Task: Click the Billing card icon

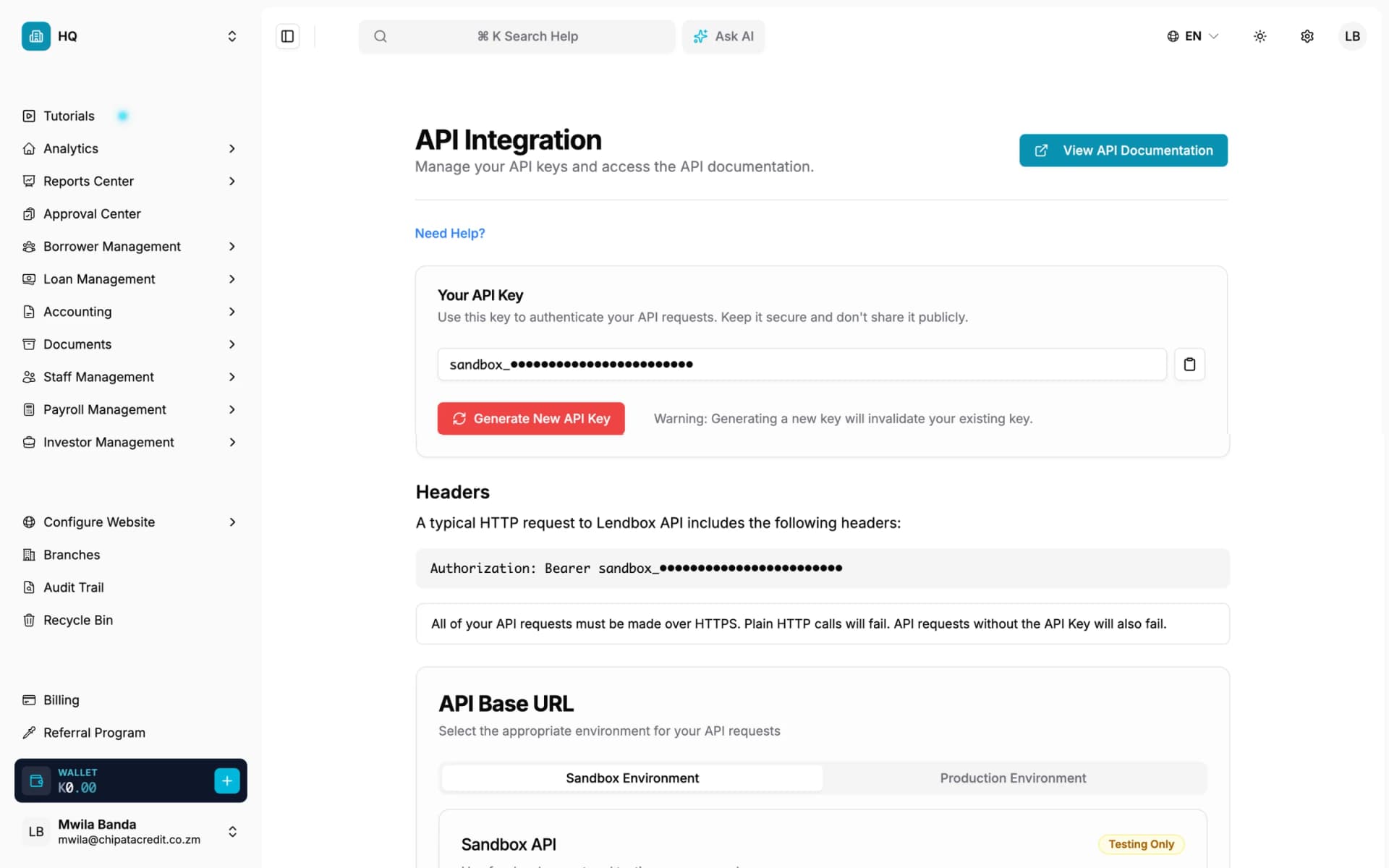Action: point(29,700)
